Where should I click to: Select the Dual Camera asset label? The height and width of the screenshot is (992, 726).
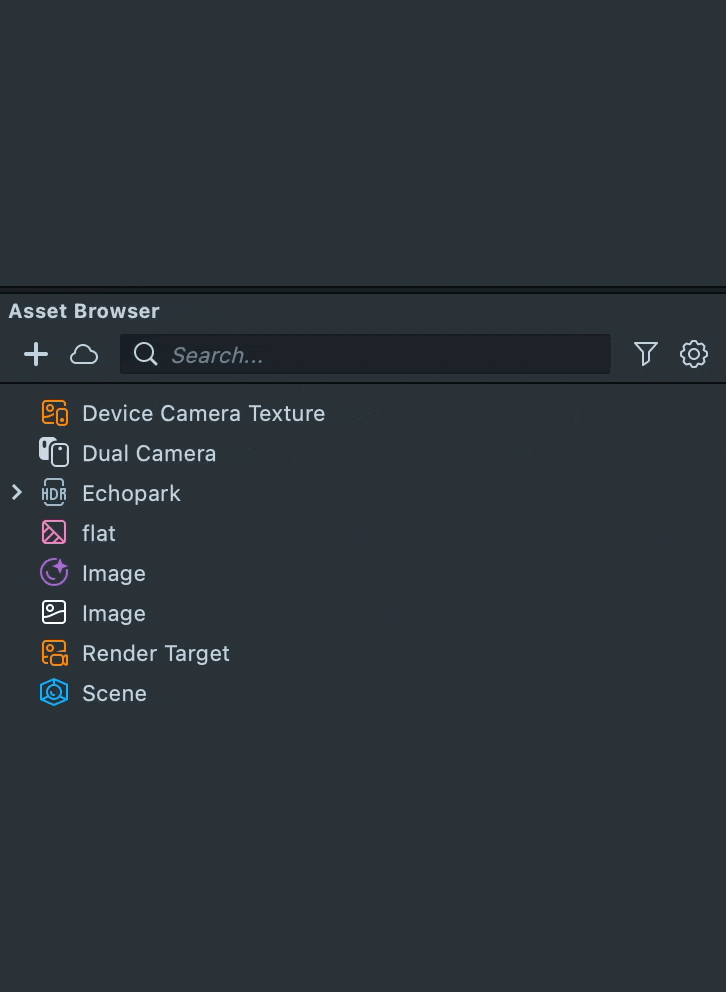(x=149, y=454)
